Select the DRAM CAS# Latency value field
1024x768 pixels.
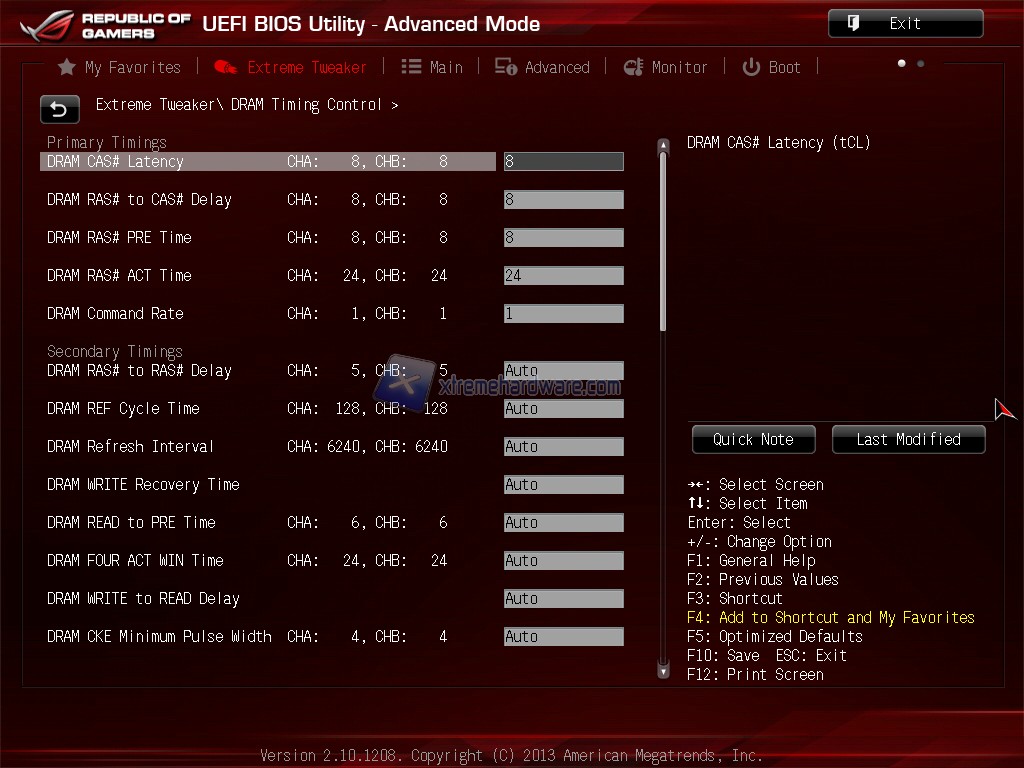[x=563, y=161]
